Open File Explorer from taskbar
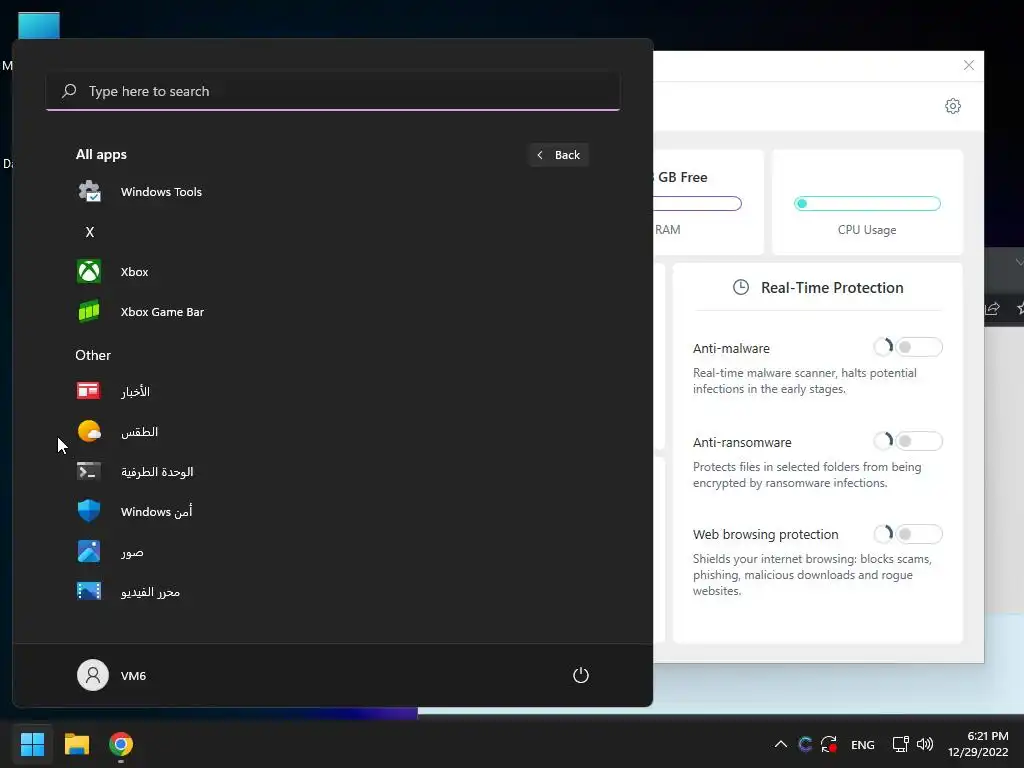The image size is (1024, 768). coord(76,744)
